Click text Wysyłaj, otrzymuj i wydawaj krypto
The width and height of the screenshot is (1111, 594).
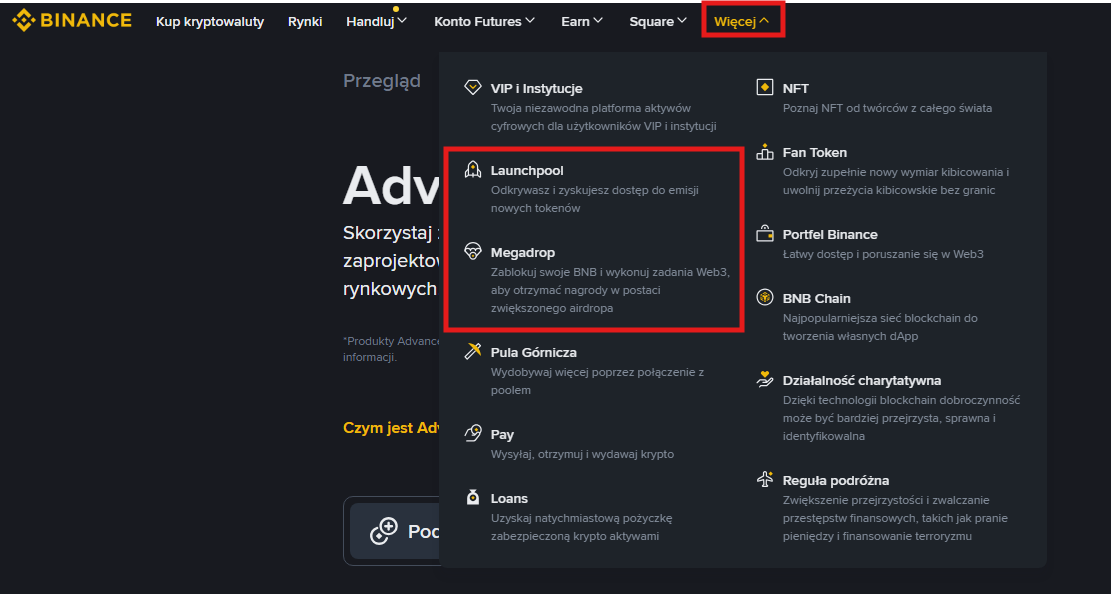tap(582, 454)
